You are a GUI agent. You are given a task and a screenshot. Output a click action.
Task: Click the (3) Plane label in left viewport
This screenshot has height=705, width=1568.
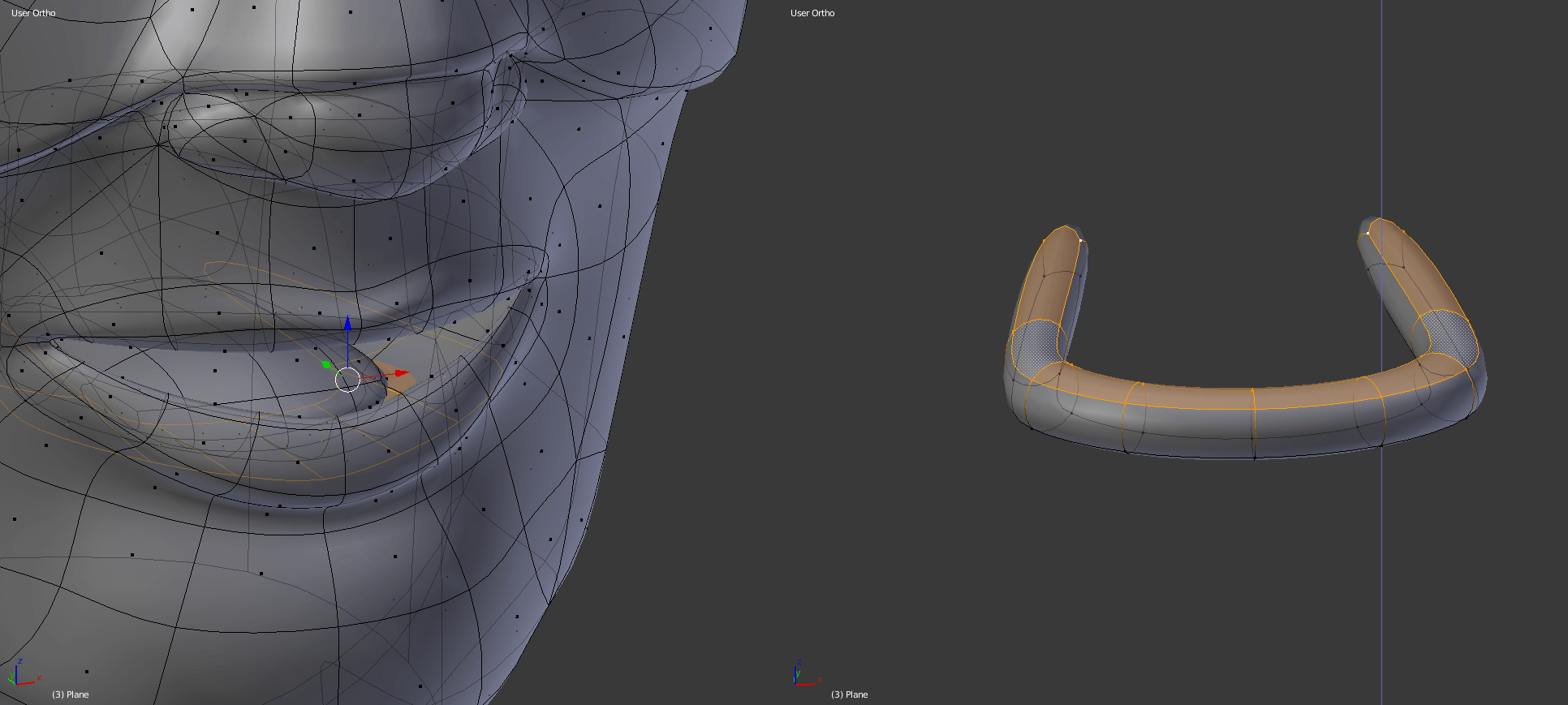pyautogui.click(x=71, y=694)
